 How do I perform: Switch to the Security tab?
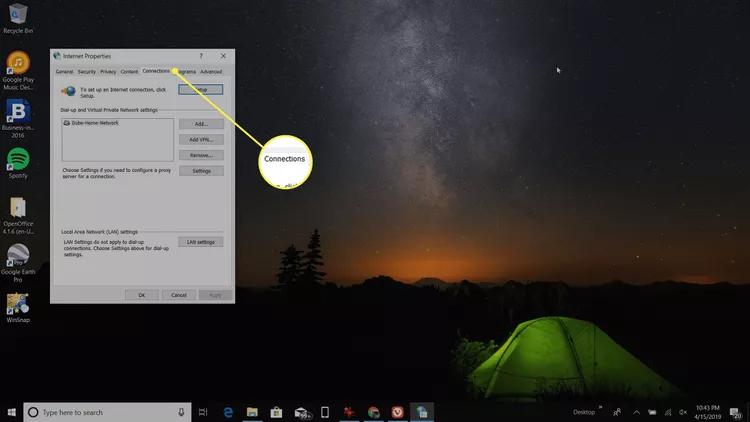click(x=87, y=72)
